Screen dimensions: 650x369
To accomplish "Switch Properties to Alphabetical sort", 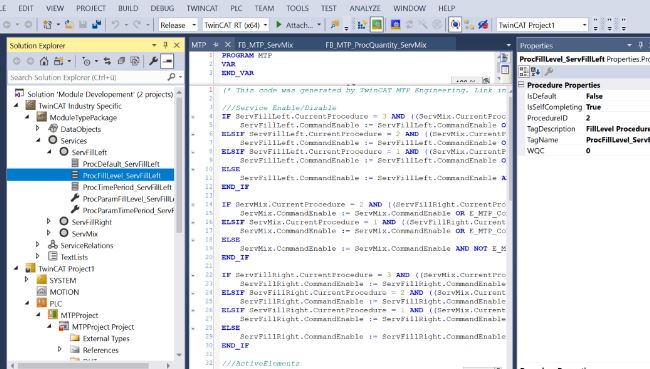I will pos(535,72).
